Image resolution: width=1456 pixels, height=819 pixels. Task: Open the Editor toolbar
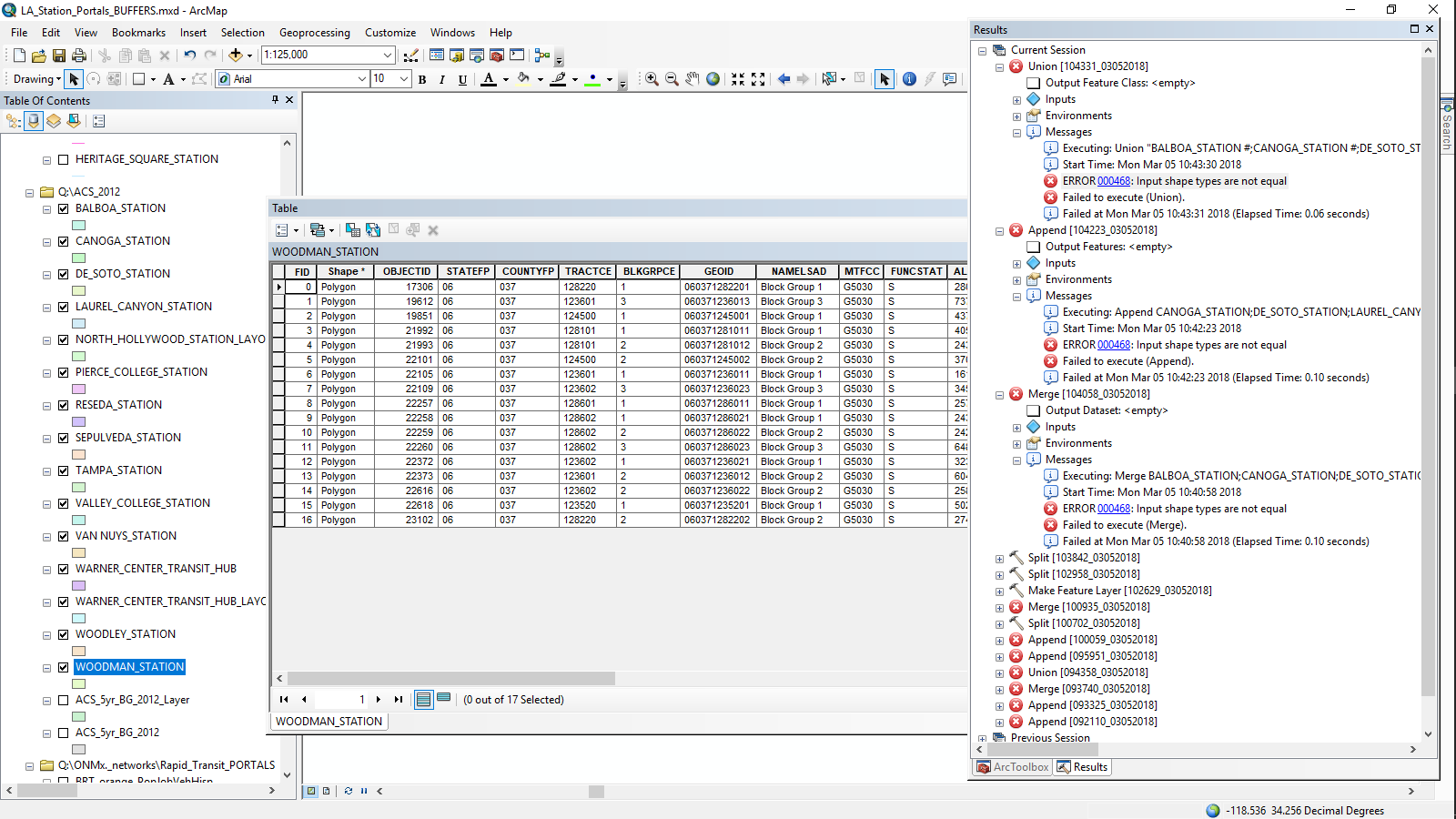(x=411, y=56)
